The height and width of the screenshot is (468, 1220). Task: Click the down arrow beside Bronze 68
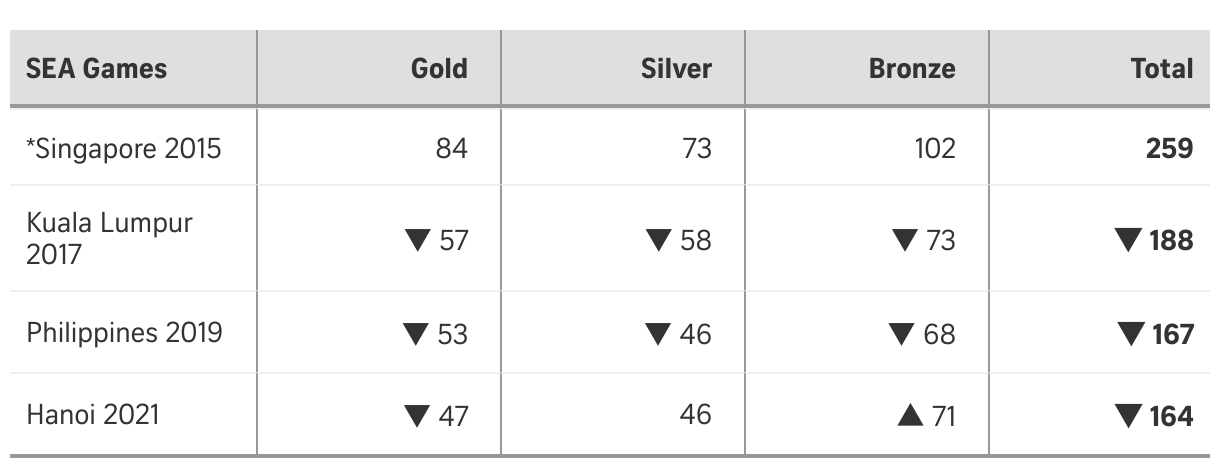click(904, 333)
